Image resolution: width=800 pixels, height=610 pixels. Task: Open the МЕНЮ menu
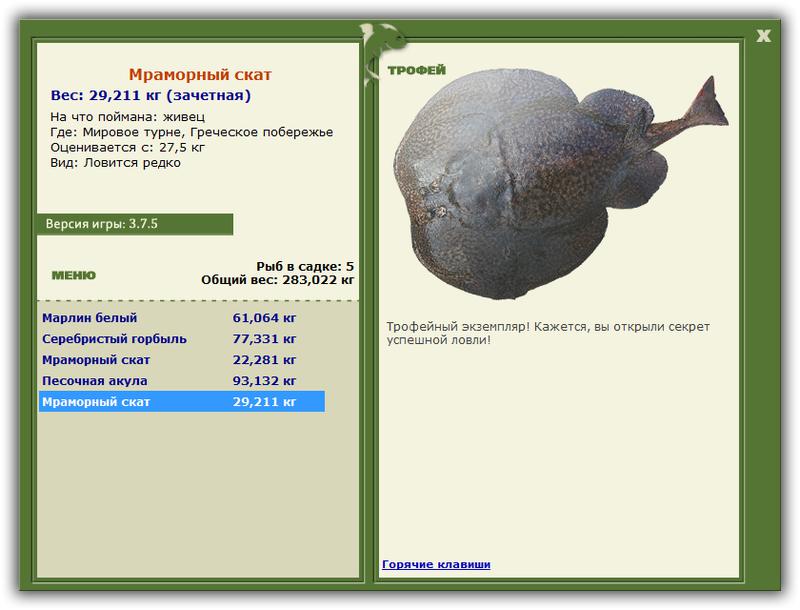[74, 275]
